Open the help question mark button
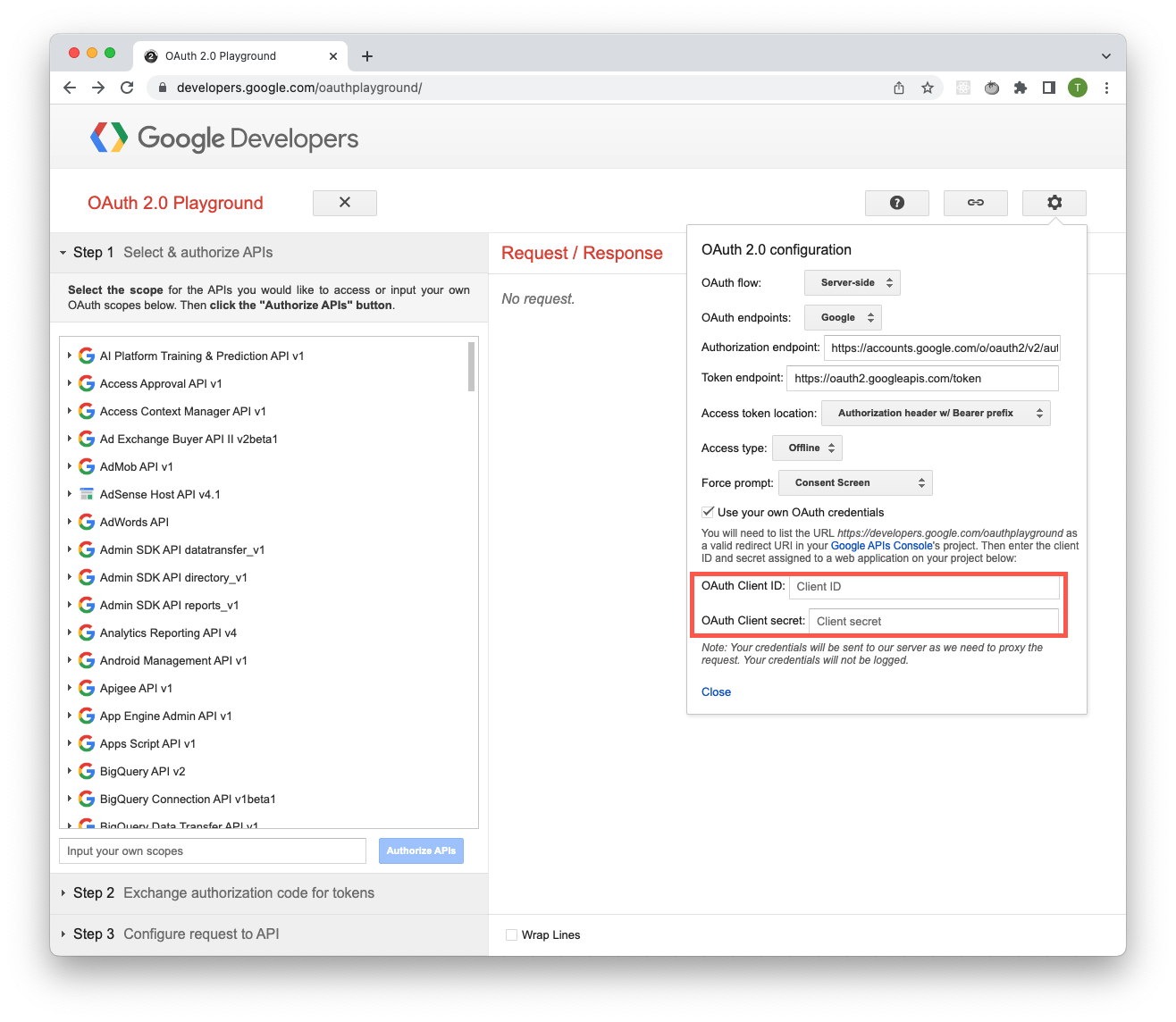 point(896,203)
